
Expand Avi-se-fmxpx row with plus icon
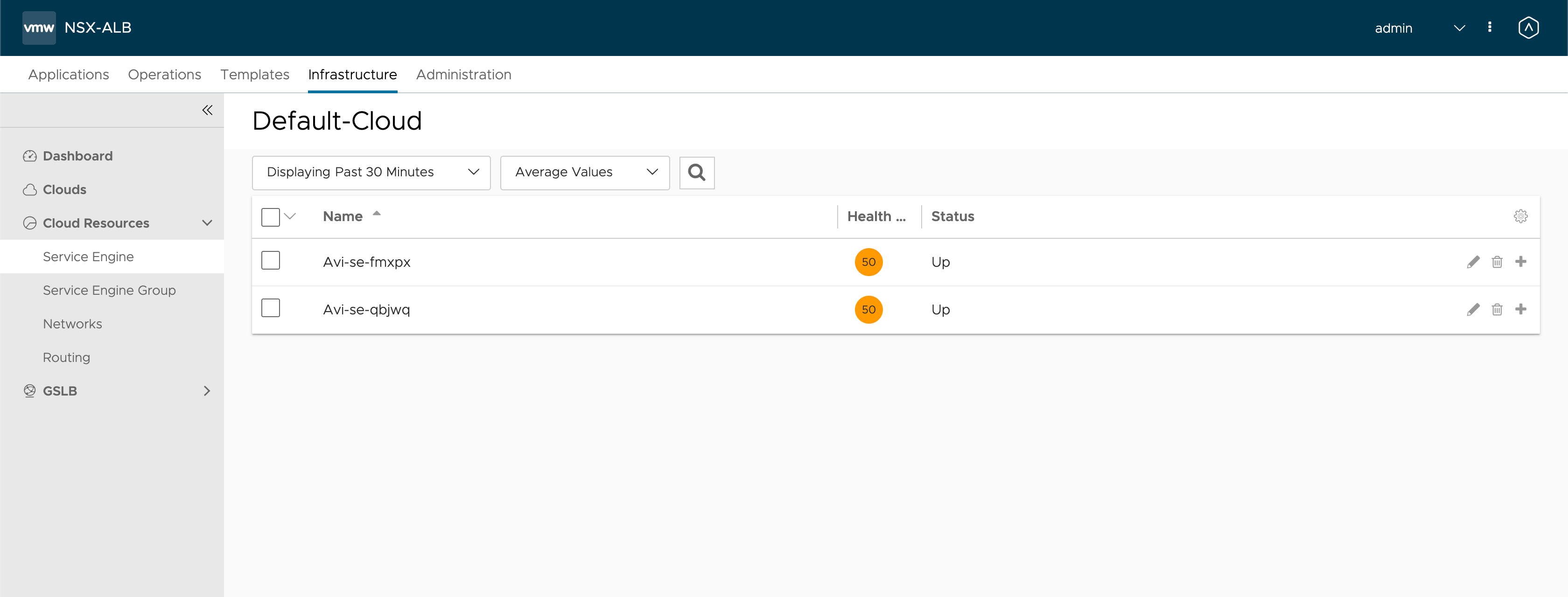pyautogui.click(x=1520, y=262)
